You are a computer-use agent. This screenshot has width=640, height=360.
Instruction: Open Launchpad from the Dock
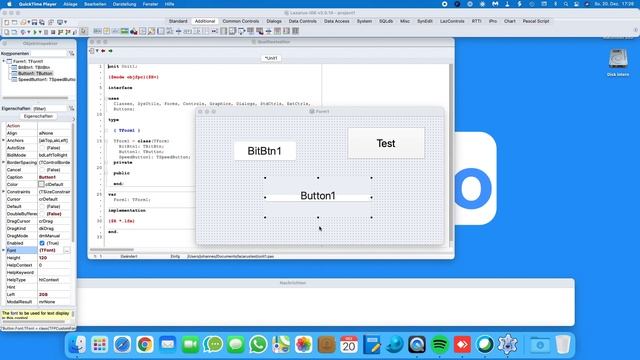(x=100, y=345)
